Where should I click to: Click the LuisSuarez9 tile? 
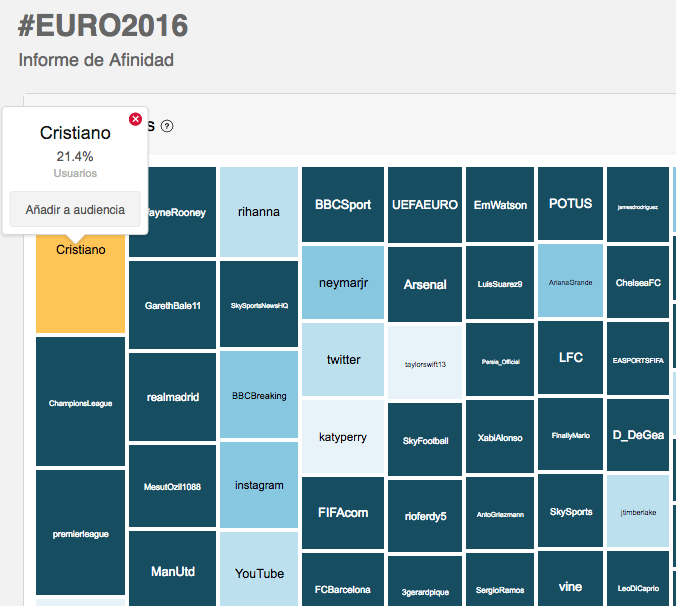click(x=500, y=283)
